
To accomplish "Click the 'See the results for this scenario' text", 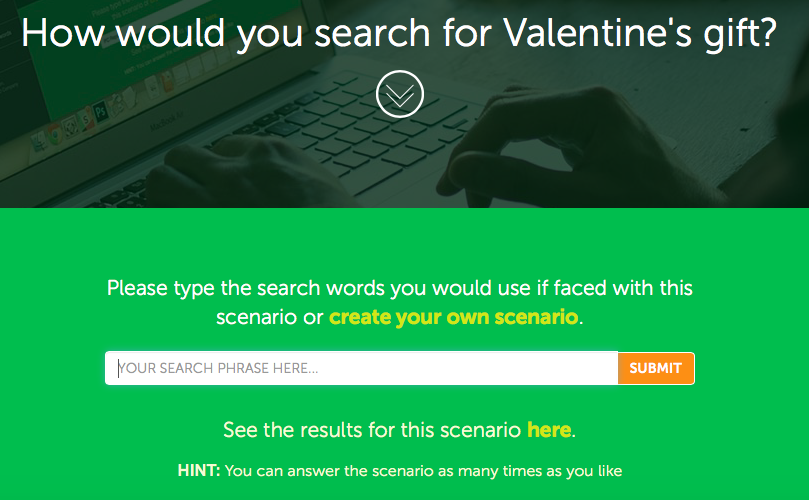I will (372, 429).
